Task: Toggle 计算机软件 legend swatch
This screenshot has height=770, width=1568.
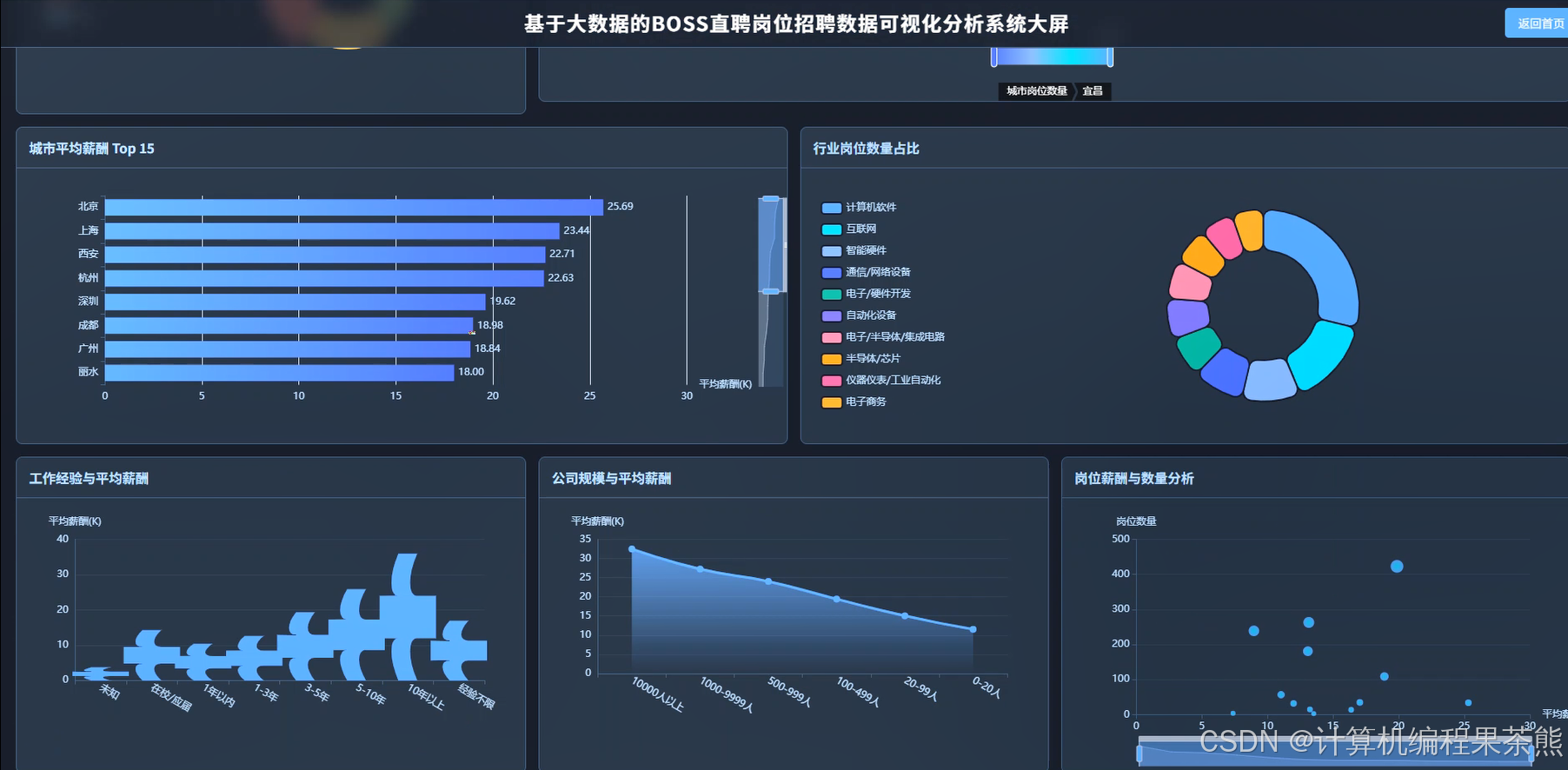Action: [x=831, y=208]
